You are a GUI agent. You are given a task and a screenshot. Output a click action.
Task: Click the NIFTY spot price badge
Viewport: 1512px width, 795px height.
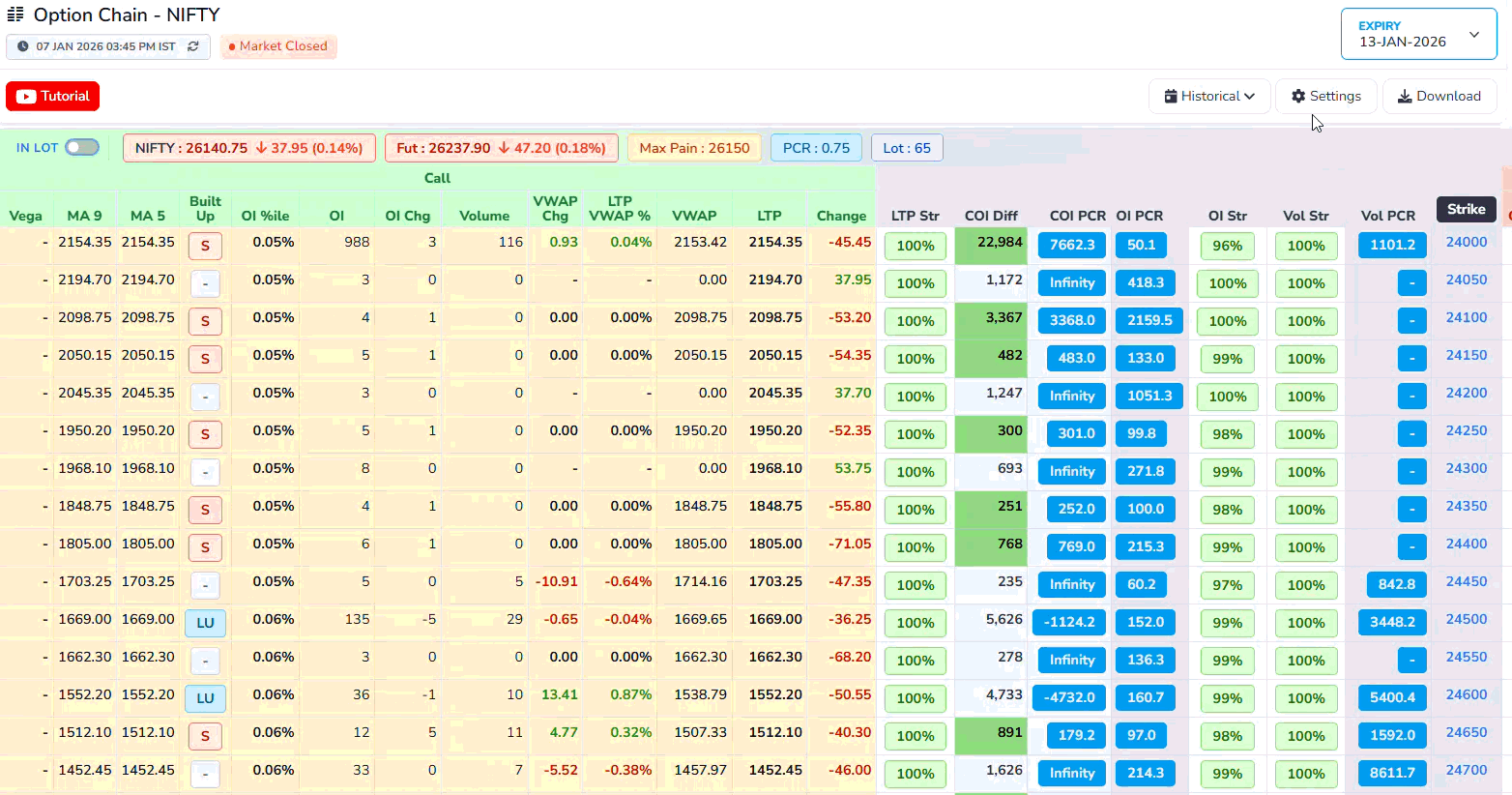click(248, 148)
